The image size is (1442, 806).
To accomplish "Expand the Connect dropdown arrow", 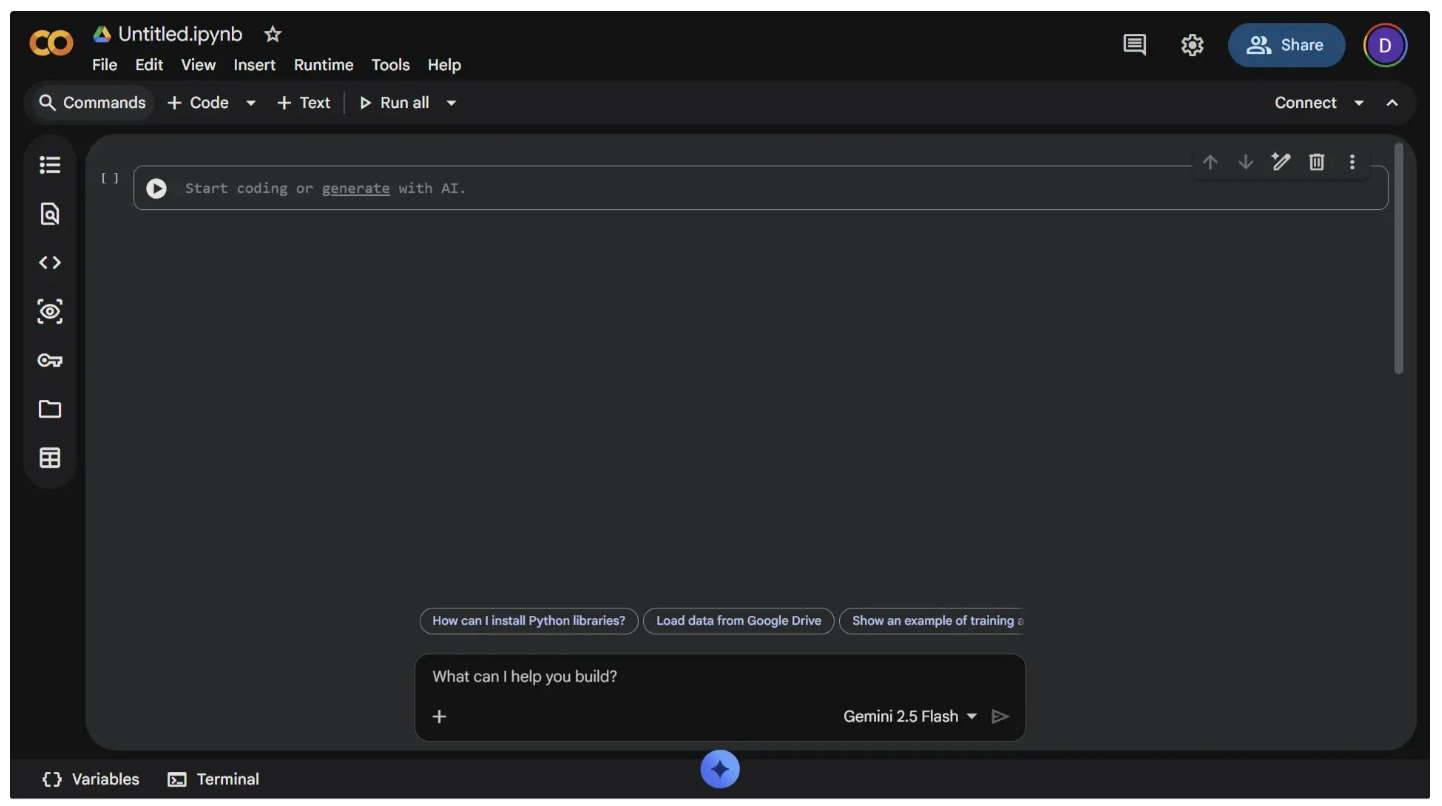I will point(1359,103).
